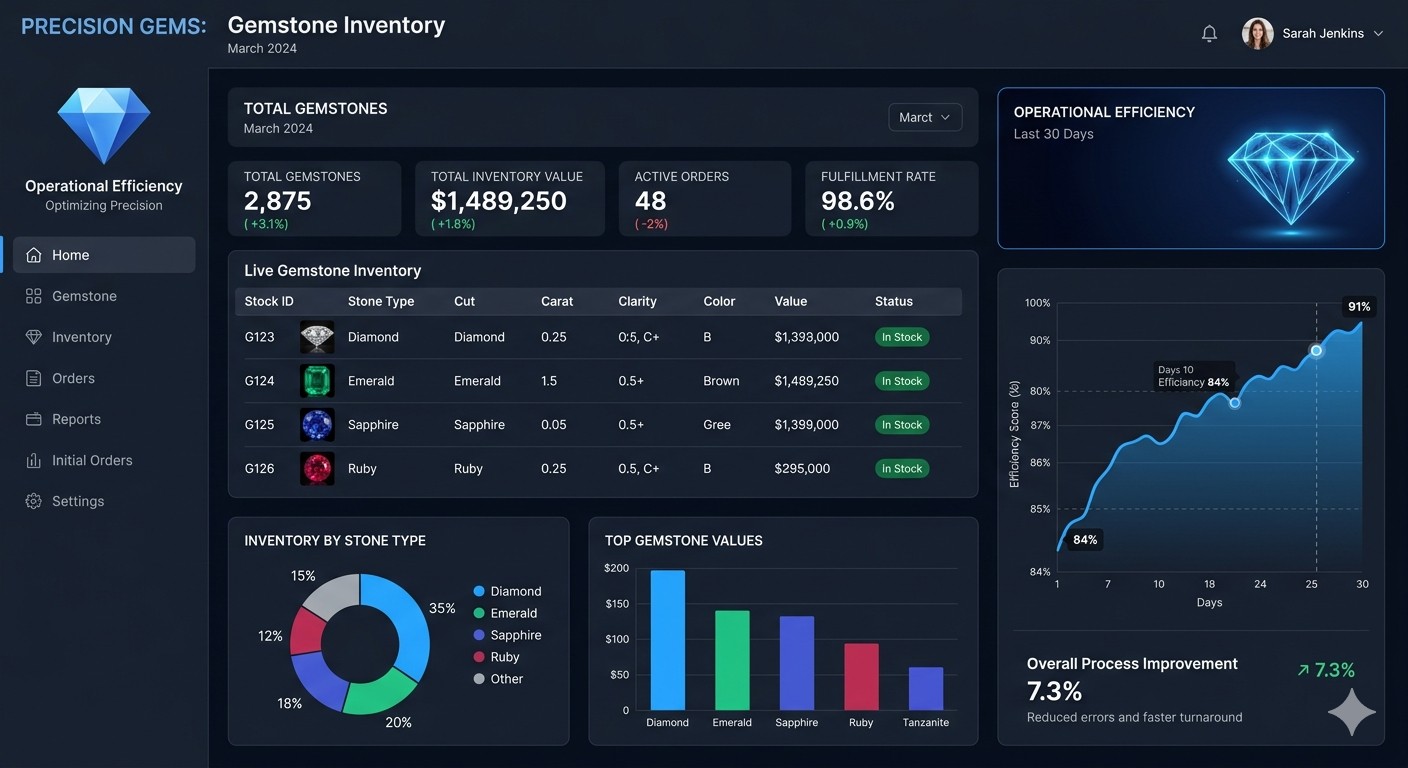
Task: Open Settings via the gear icon
Action: (31, 501)
